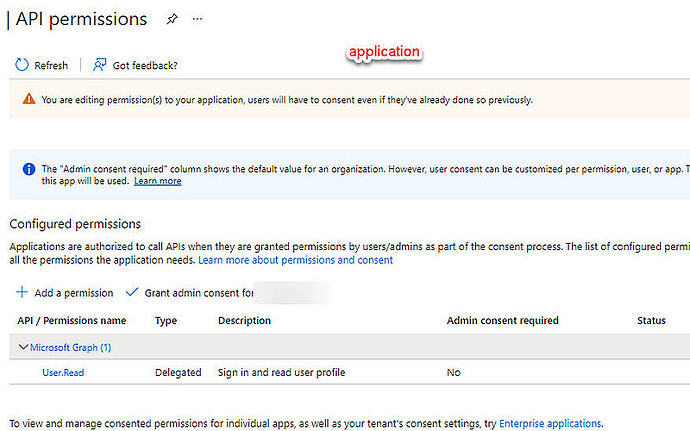Click the Admin consent required column header
The image size is (690, 431).
coord(503,320)
